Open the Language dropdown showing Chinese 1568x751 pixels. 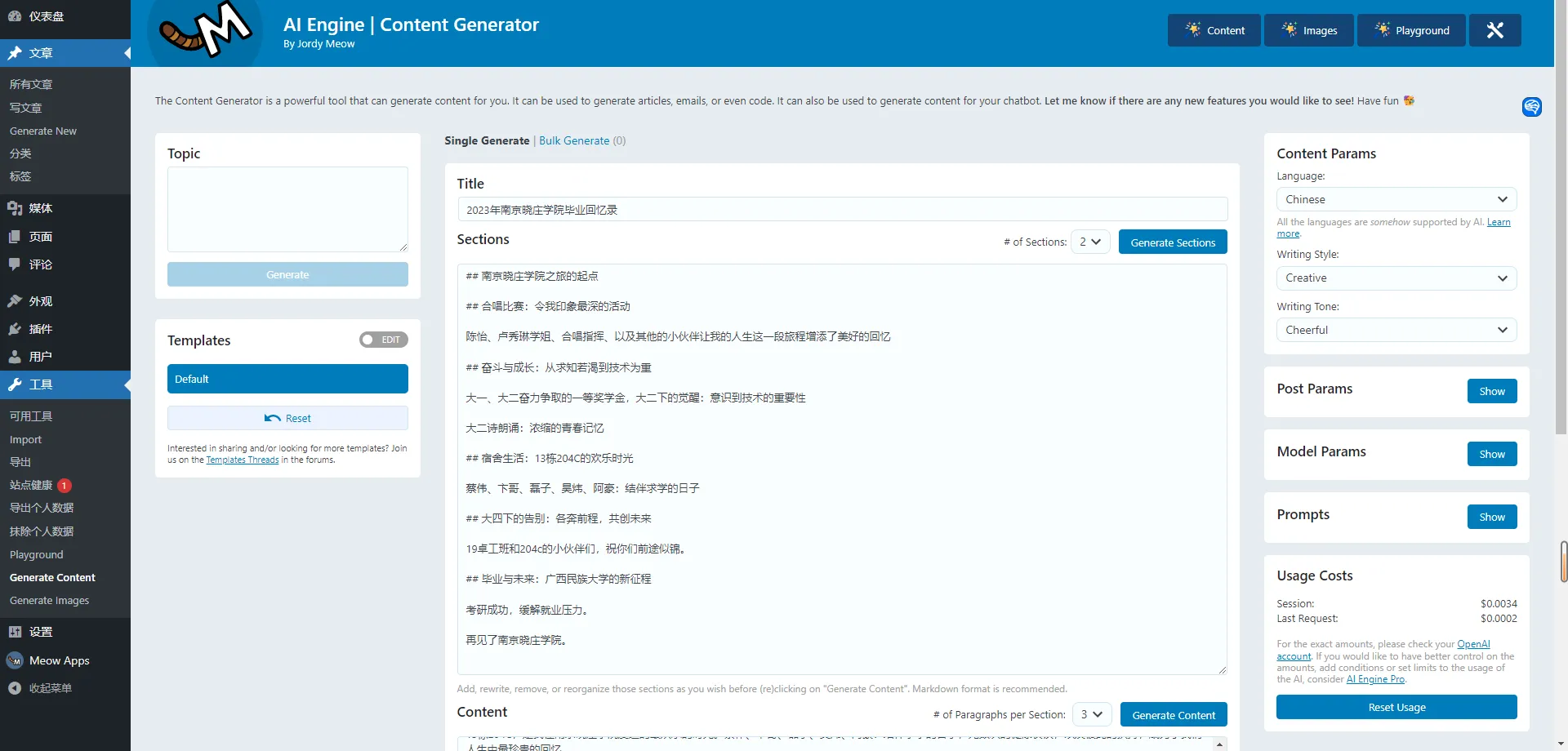pos(1396,199)
